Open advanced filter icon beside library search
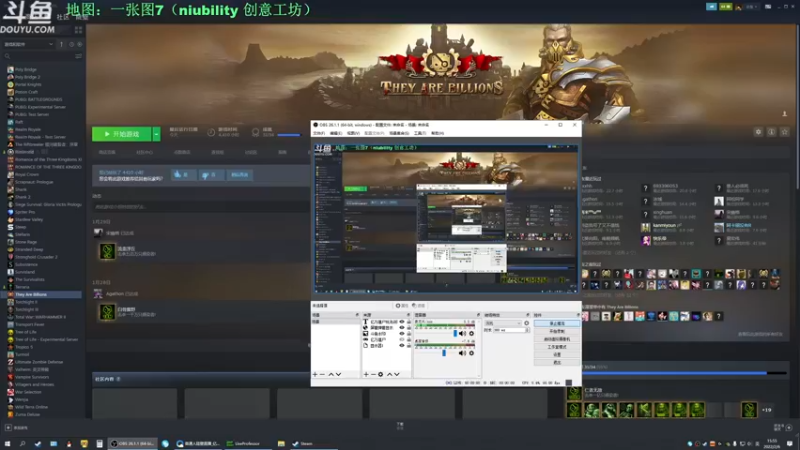Screen dimensions: 800x450 point(78,56)
